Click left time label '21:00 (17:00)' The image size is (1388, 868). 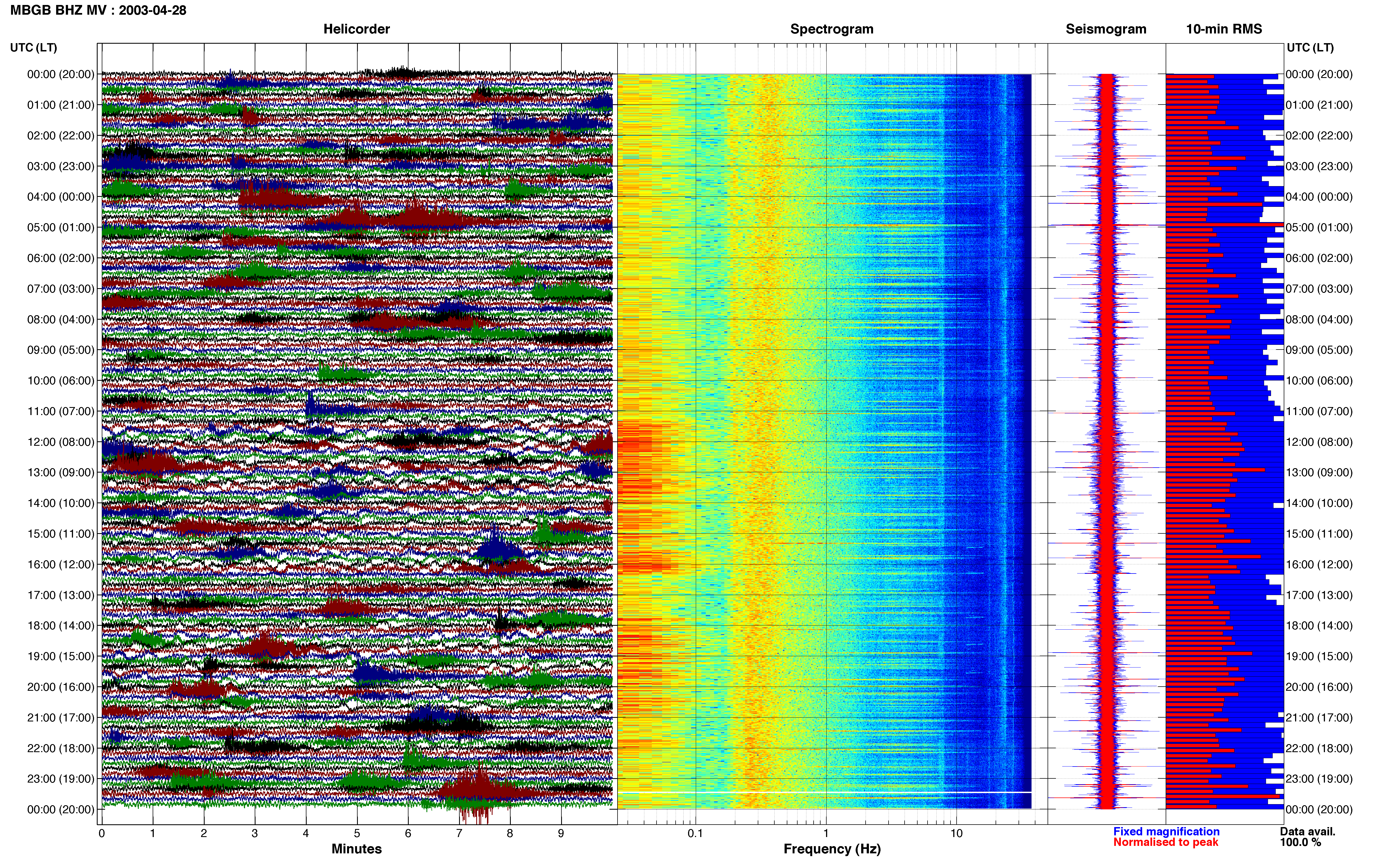click(x=61, y=718)
